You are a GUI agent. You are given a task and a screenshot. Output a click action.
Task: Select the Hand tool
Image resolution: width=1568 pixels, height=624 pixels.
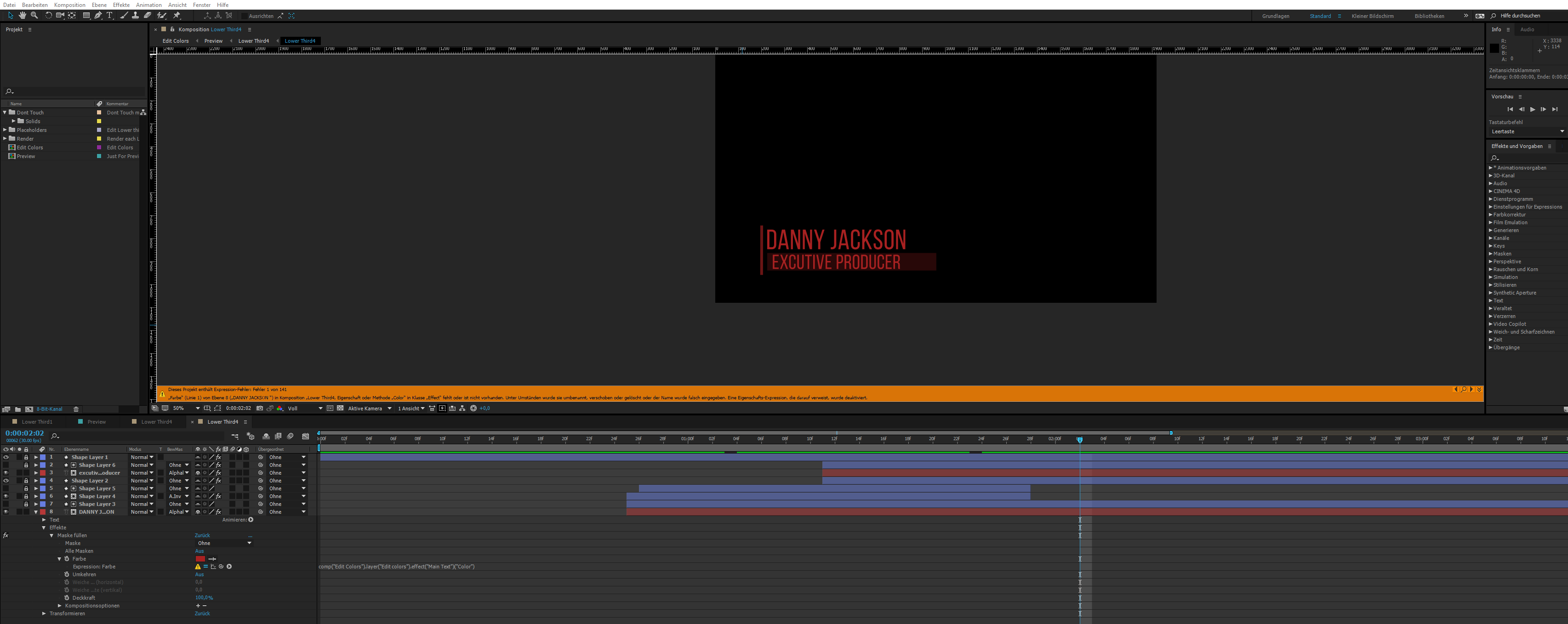pos(23,16)
